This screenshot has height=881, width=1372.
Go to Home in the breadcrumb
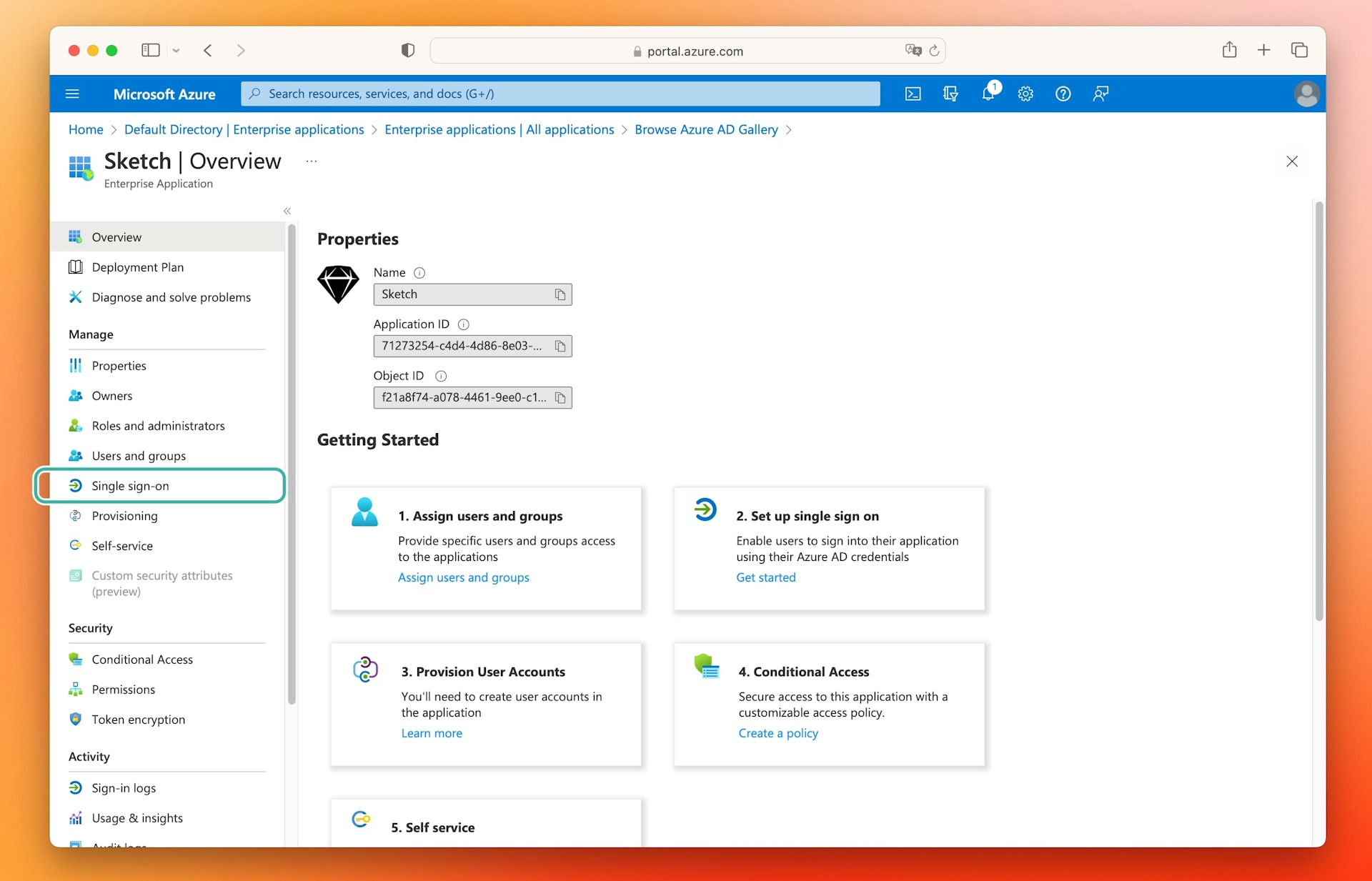point(86,129)
